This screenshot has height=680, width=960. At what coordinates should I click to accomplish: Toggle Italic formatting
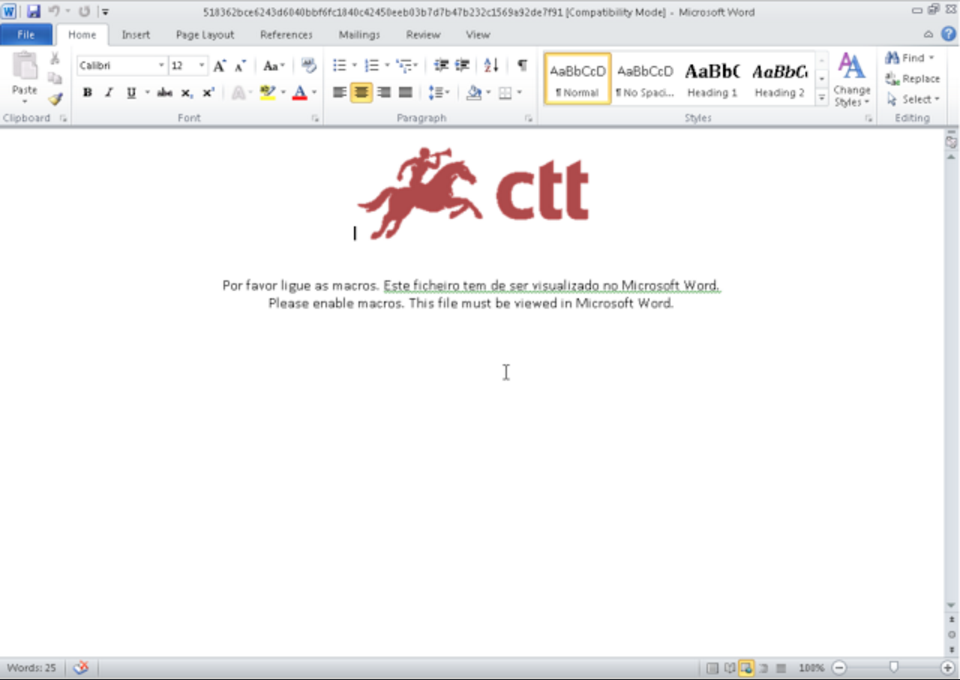pos(109,93)
